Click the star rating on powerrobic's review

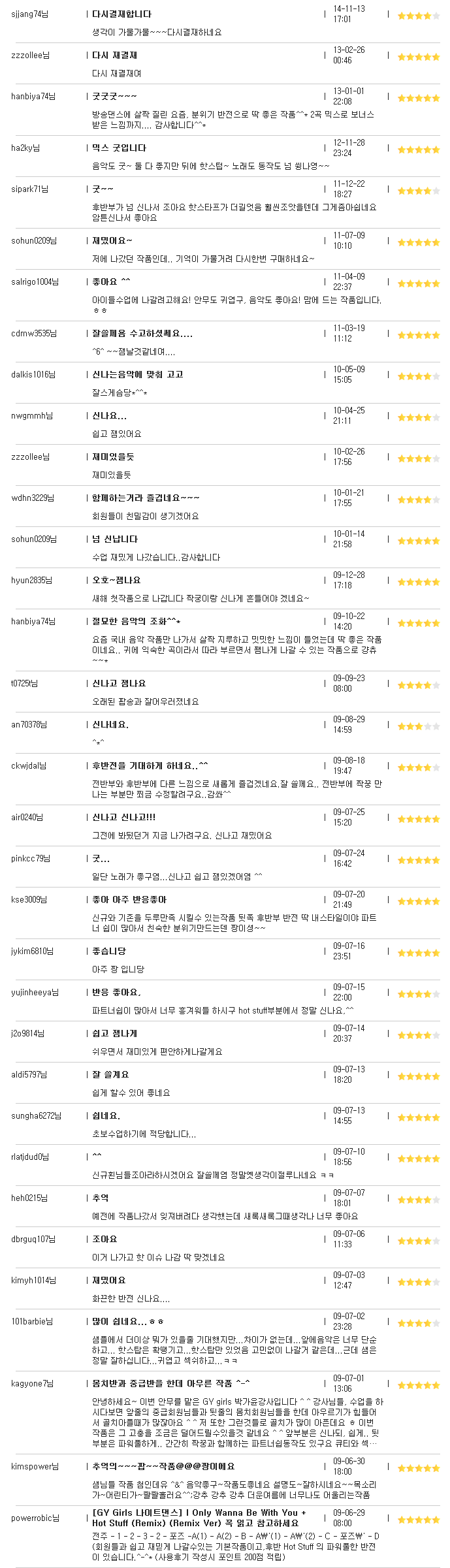tap(419, 1520)
